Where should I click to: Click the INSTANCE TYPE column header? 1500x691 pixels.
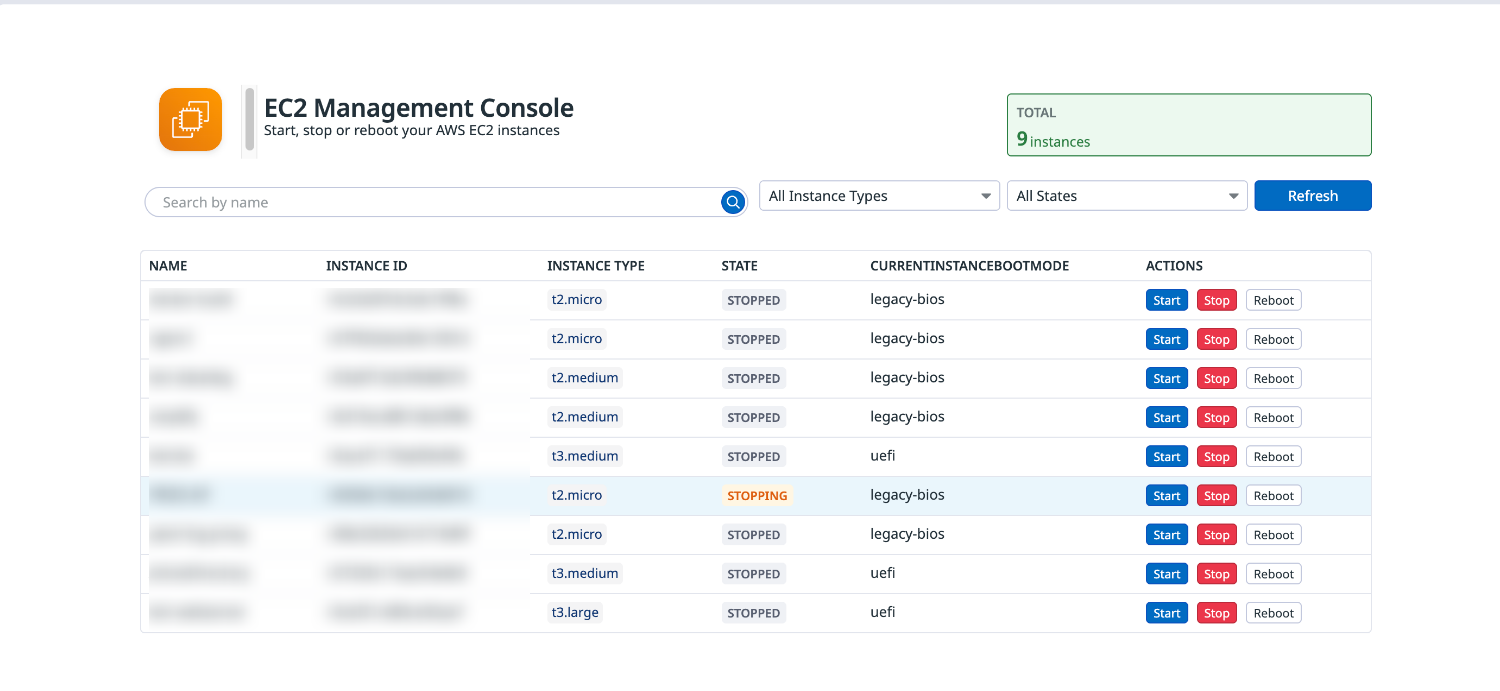pos(596,266)
